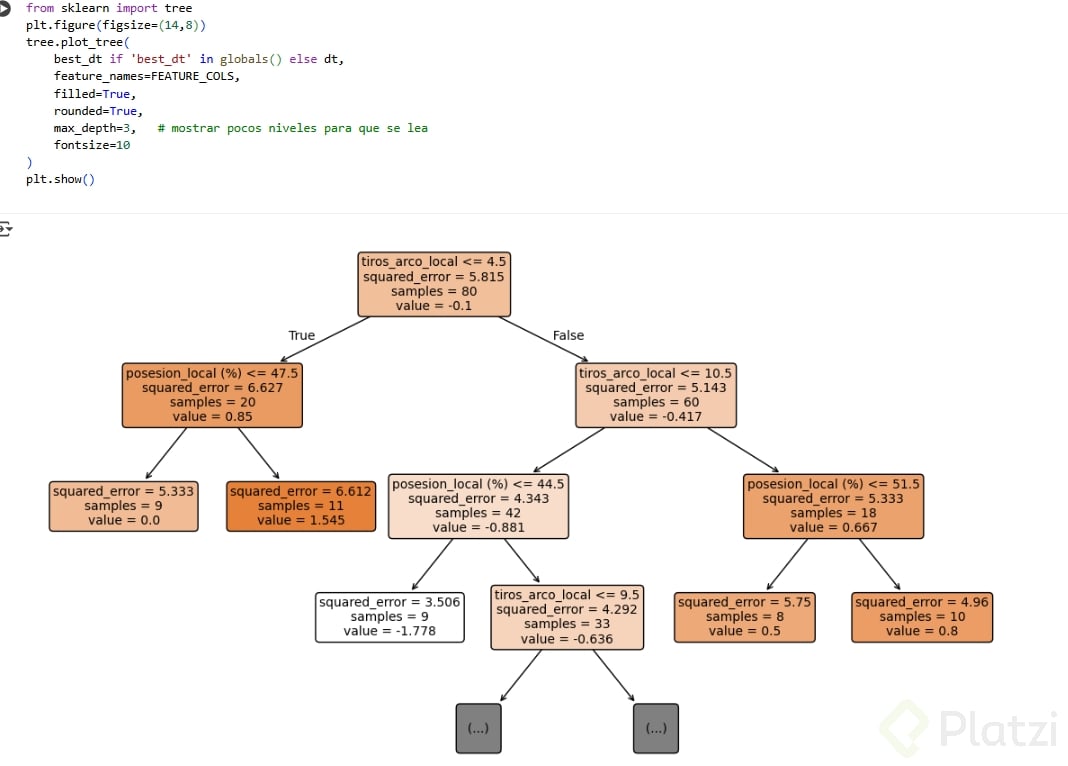This screenshot has width=1068, height=766.
Task: Click 'squared_error = 5.815' text
Action: 434,276
